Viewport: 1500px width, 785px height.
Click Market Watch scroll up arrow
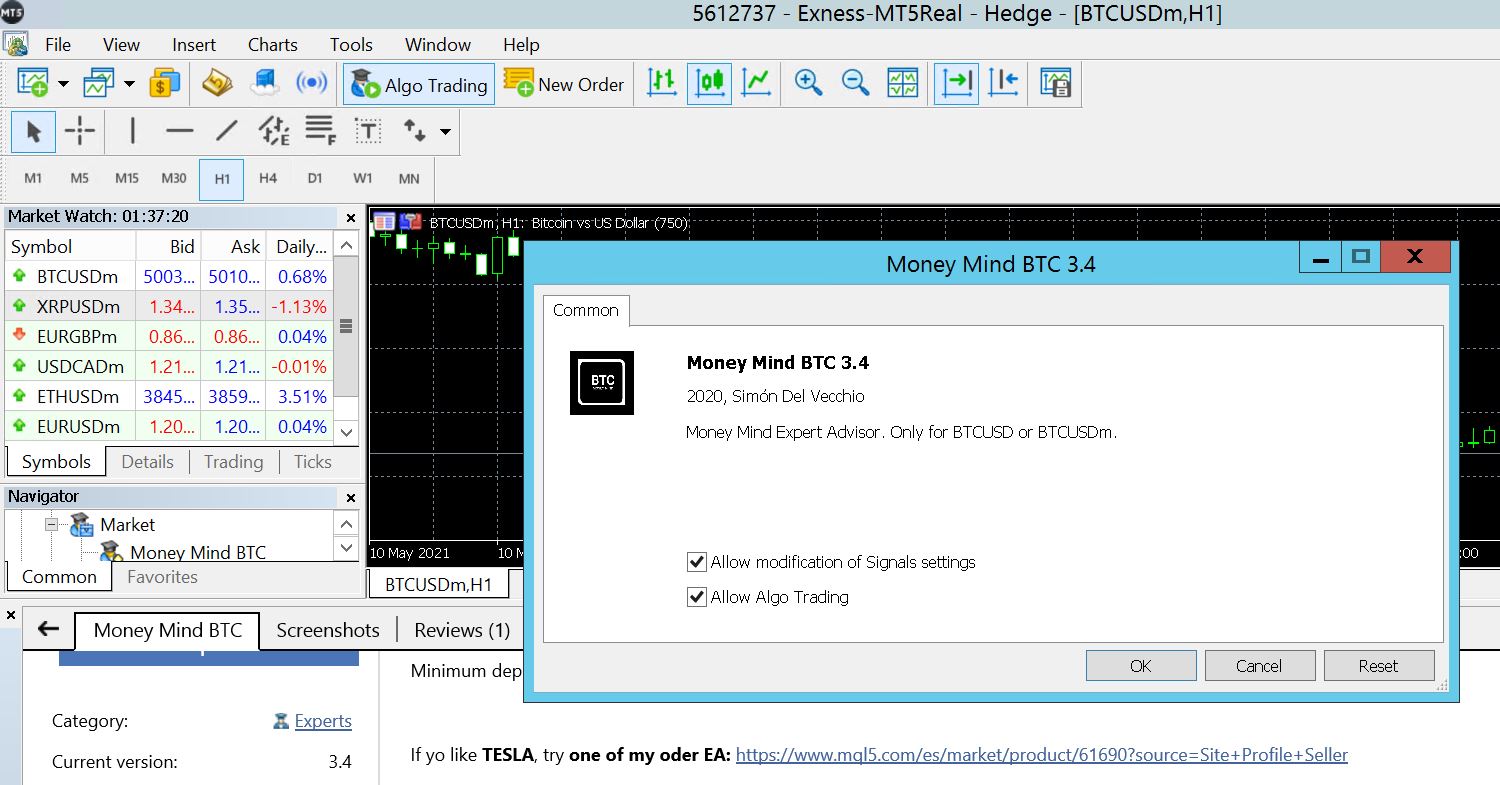[346, 245]
